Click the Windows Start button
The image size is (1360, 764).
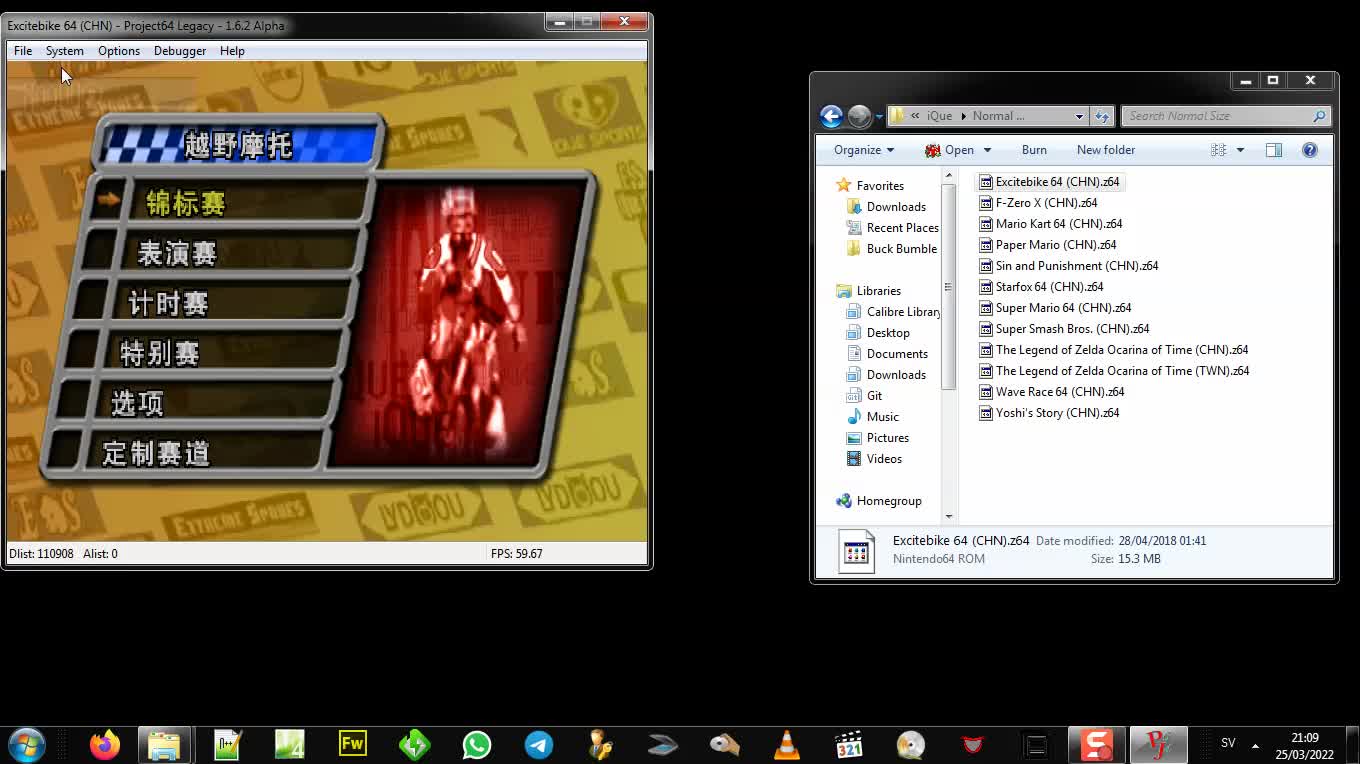click(x=26, y=745)
